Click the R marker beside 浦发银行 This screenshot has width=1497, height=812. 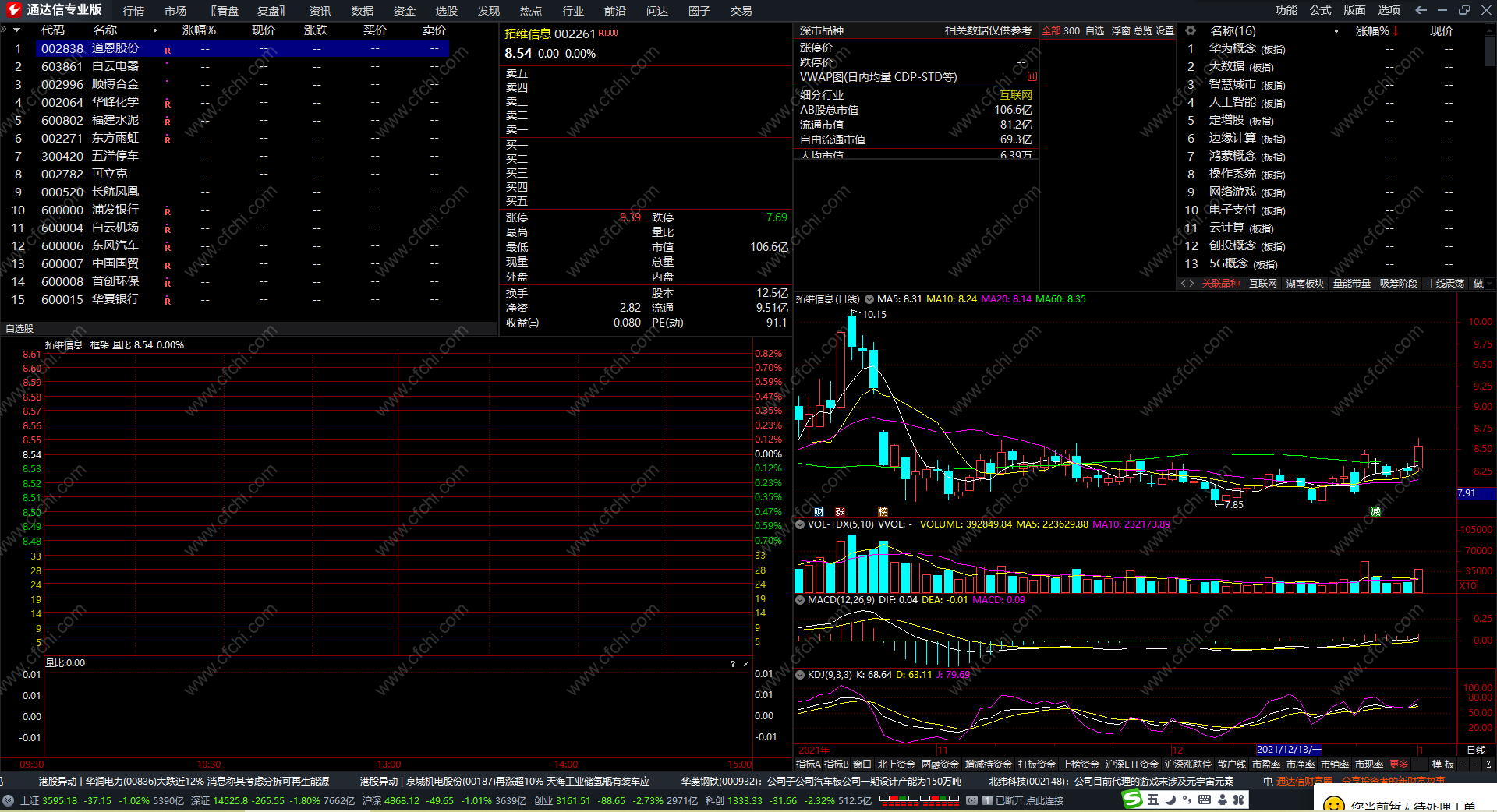tap(168, 212)
